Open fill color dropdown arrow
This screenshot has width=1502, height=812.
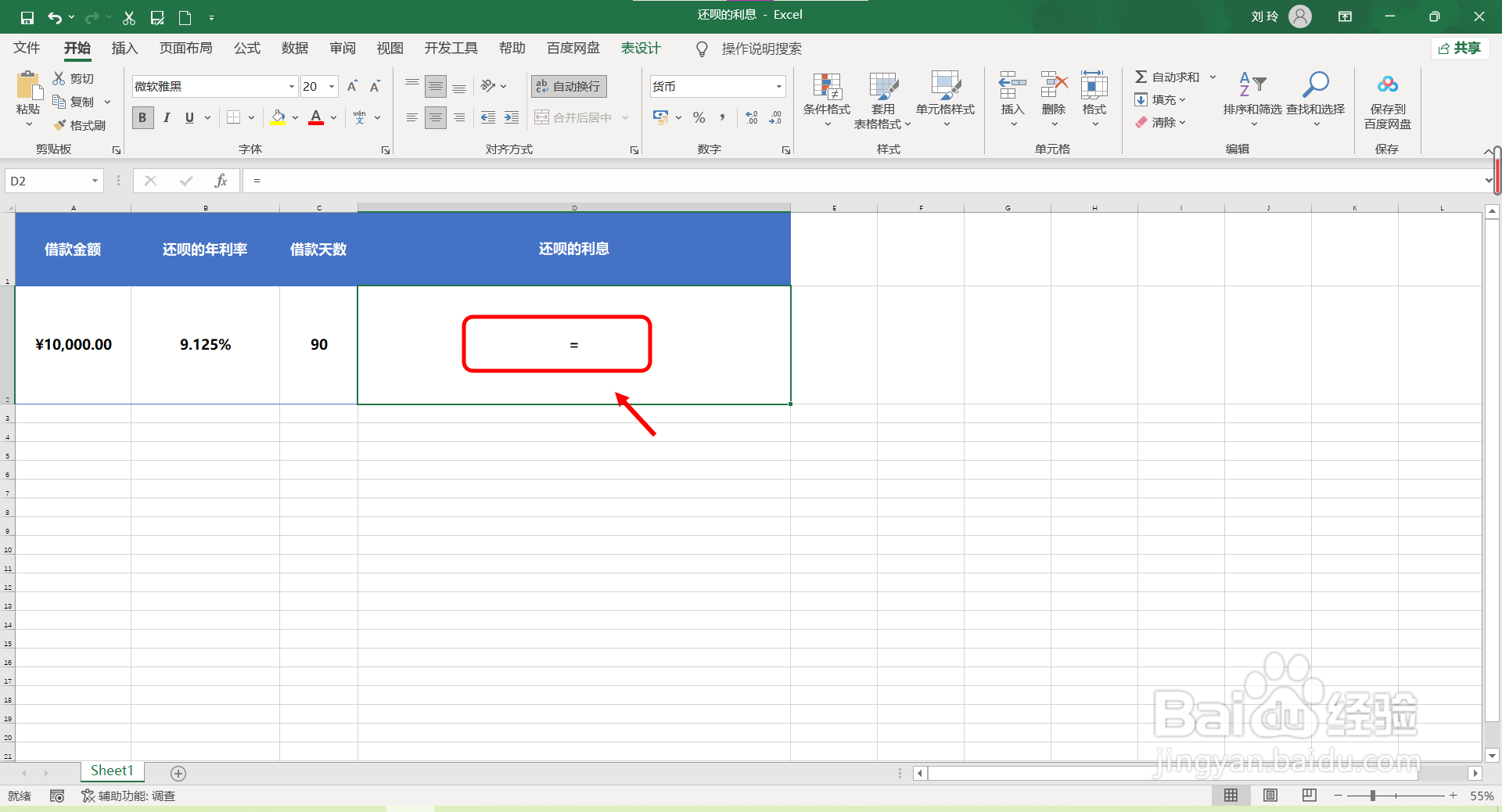pos(295,117)
